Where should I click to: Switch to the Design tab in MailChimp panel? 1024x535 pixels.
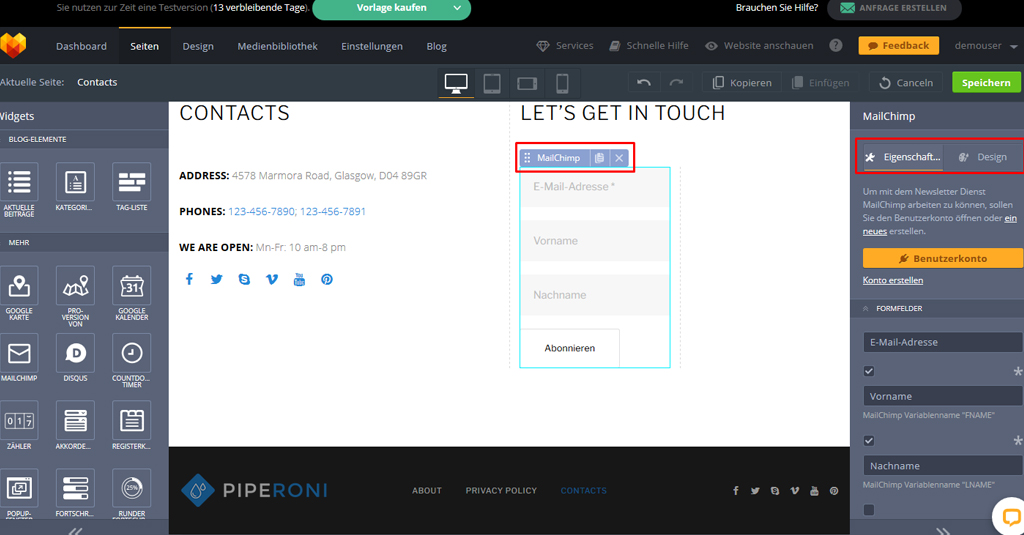pos(982,157)
